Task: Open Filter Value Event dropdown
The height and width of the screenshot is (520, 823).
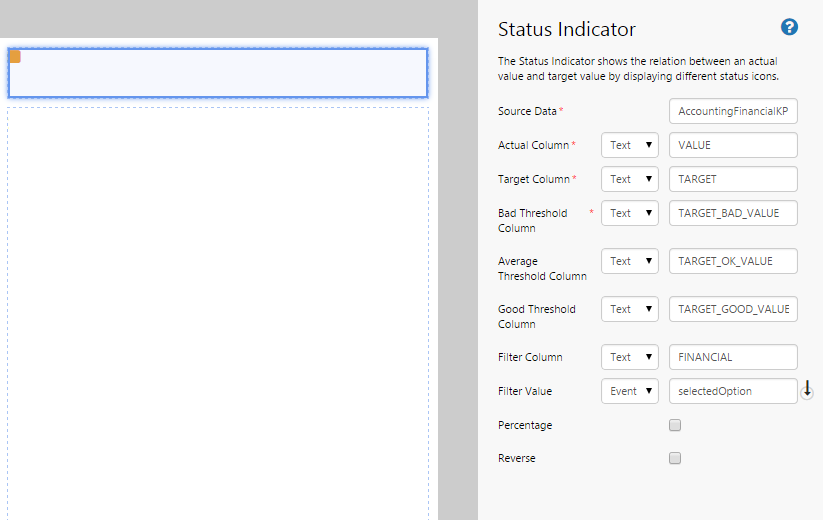Action: click(x=629, y=391)
